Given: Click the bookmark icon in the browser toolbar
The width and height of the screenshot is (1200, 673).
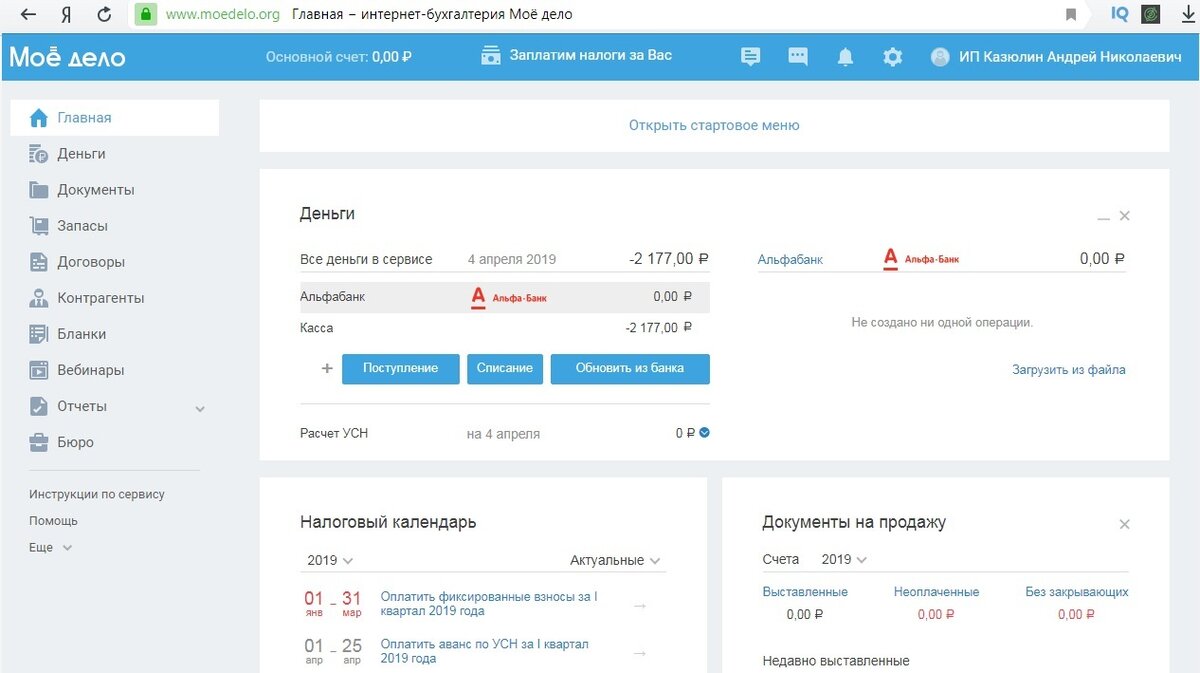Looking at the screenshot, I should coord(1070,14).
